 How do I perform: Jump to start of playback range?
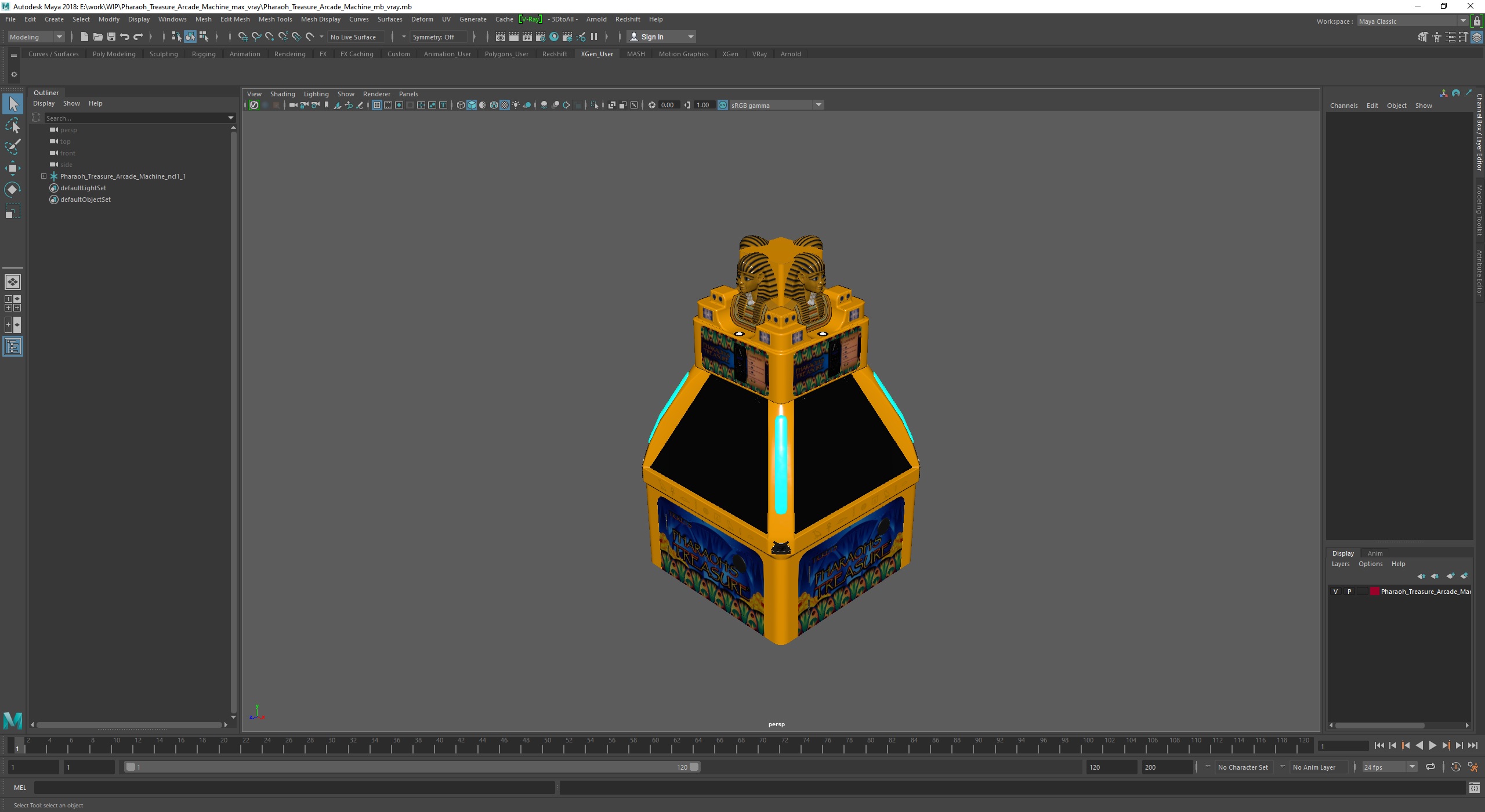click(x=1379, y=746)
